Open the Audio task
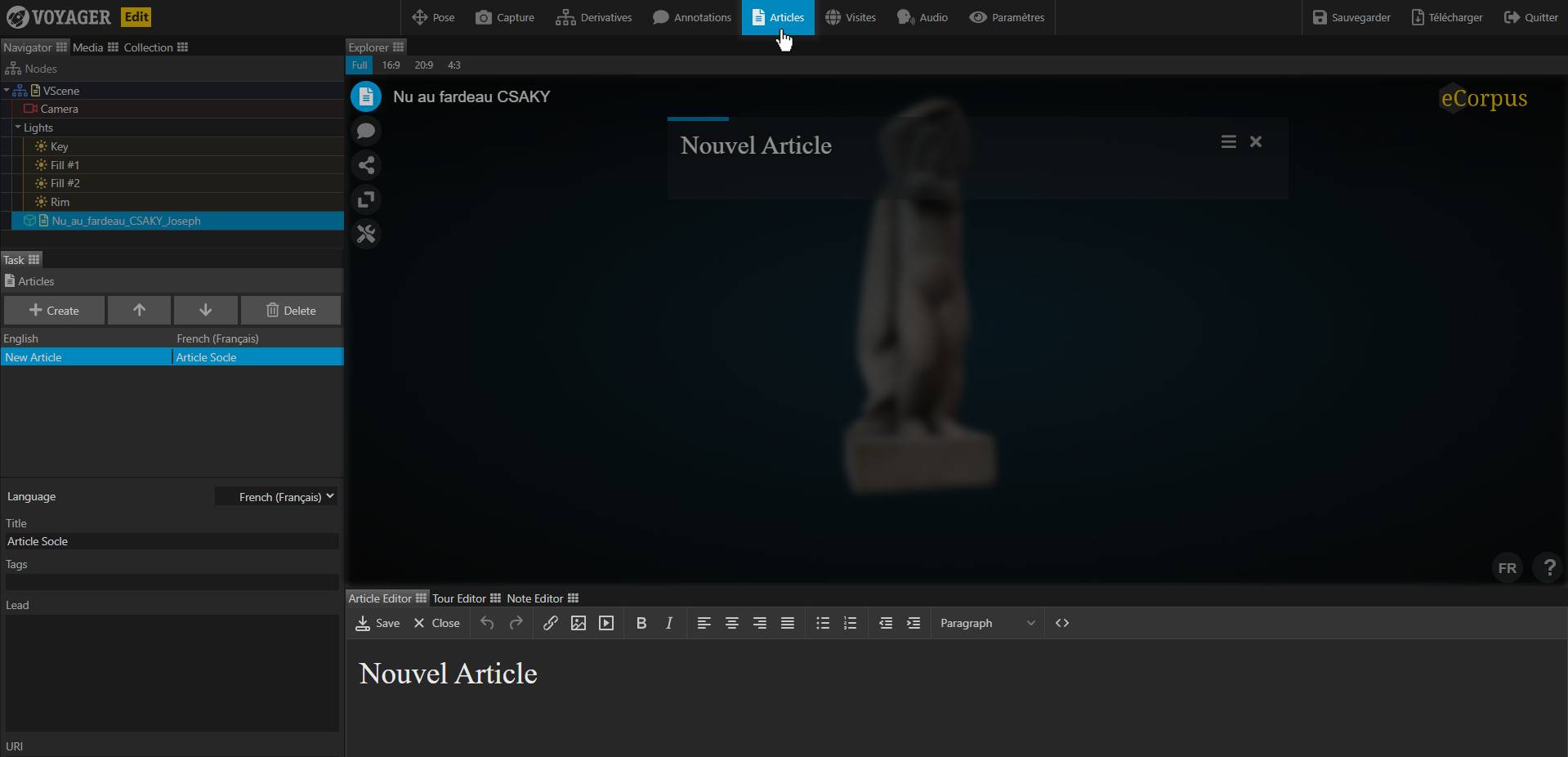Image resolution: width=1568 pixels, height=757 pixels. 922,17
